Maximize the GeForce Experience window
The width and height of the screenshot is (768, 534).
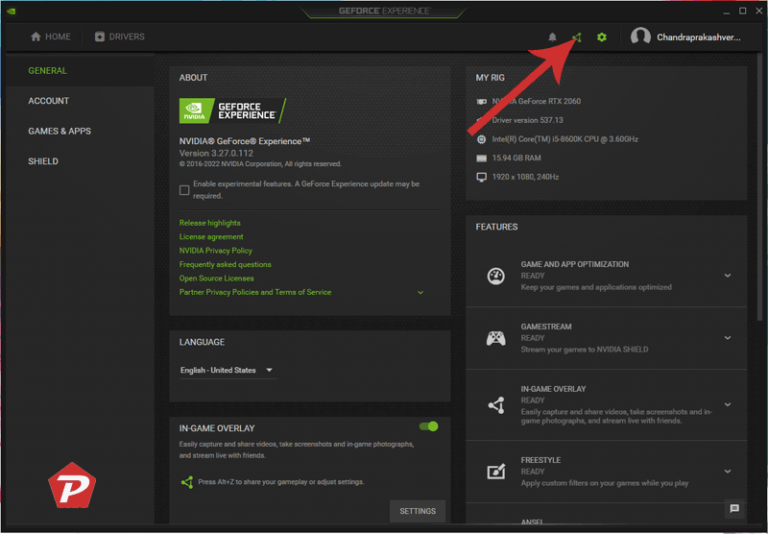click(743, 11)
